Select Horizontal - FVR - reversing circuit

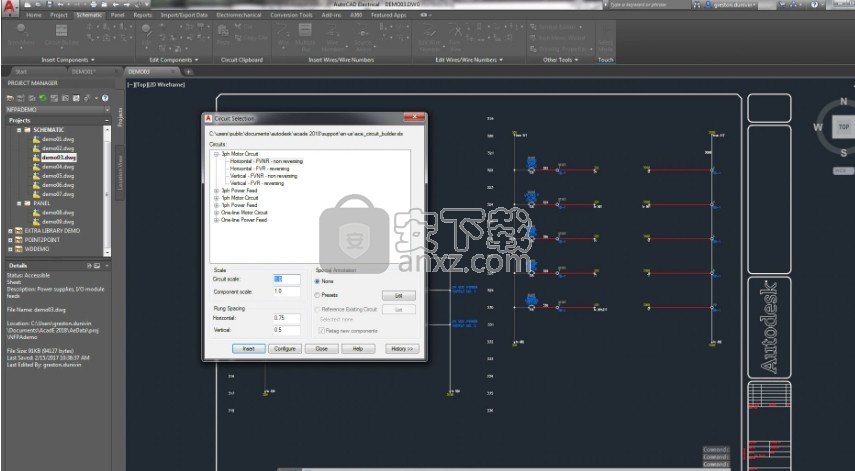(260, 169)
